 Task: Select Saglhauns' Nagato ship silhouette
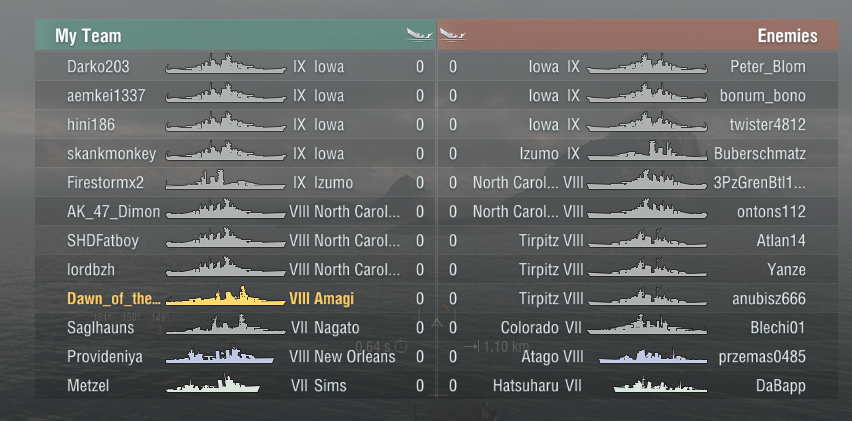[225, 325]
